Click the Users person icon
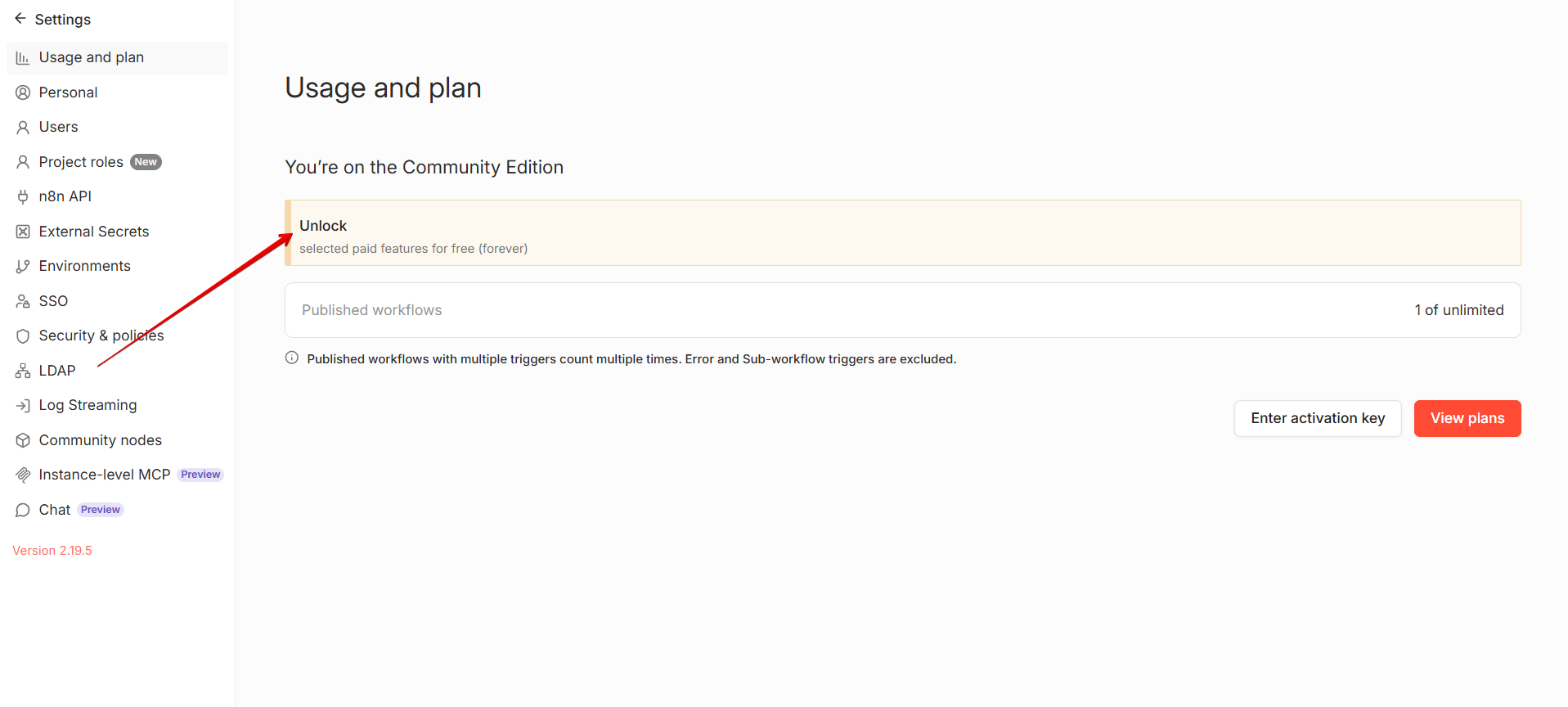Viewport: 1568px width, 707px height. tap(23, 128)
